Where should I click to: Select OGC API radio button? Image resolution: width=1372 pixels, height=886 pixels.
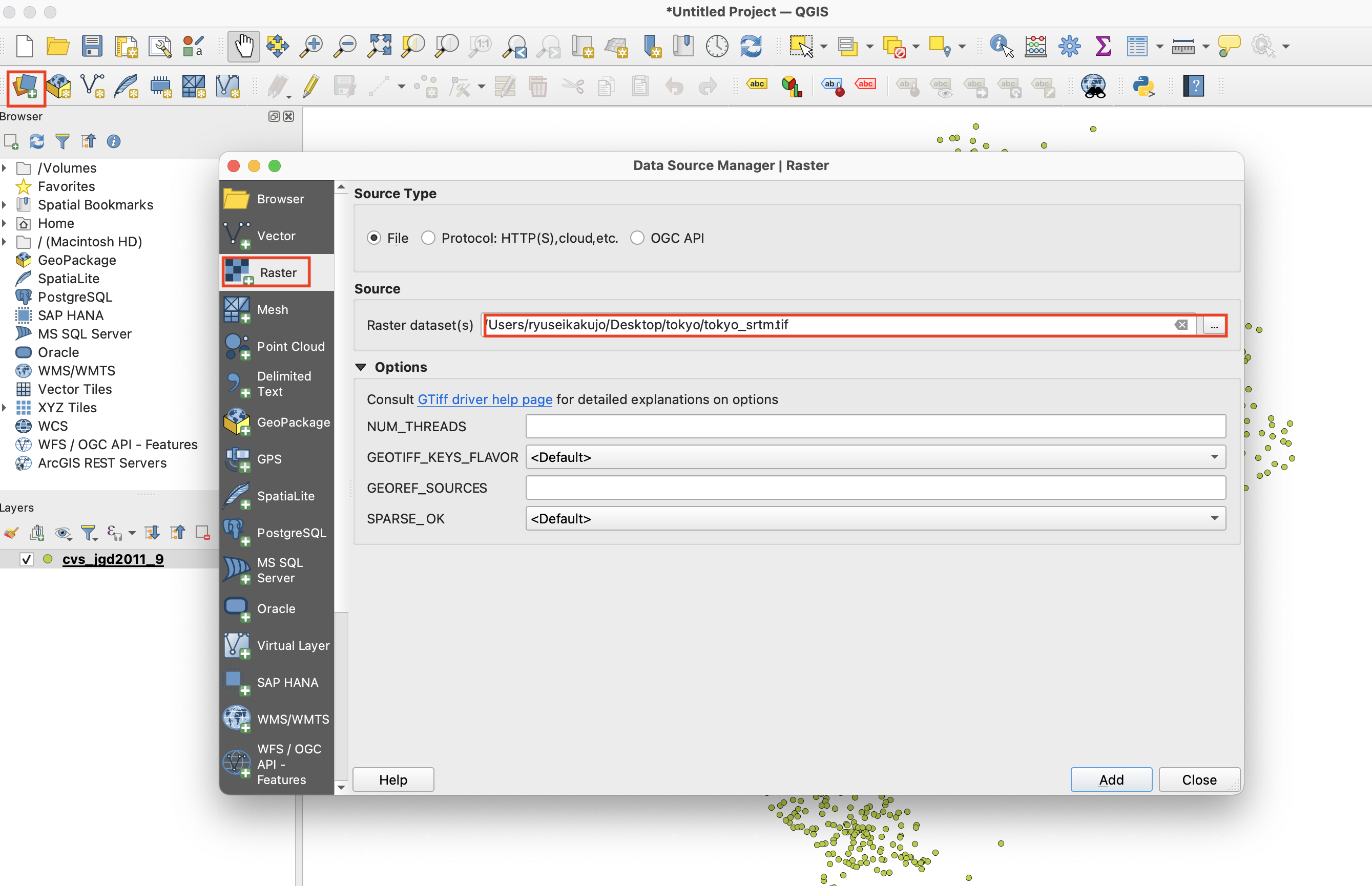pos(637,238)
